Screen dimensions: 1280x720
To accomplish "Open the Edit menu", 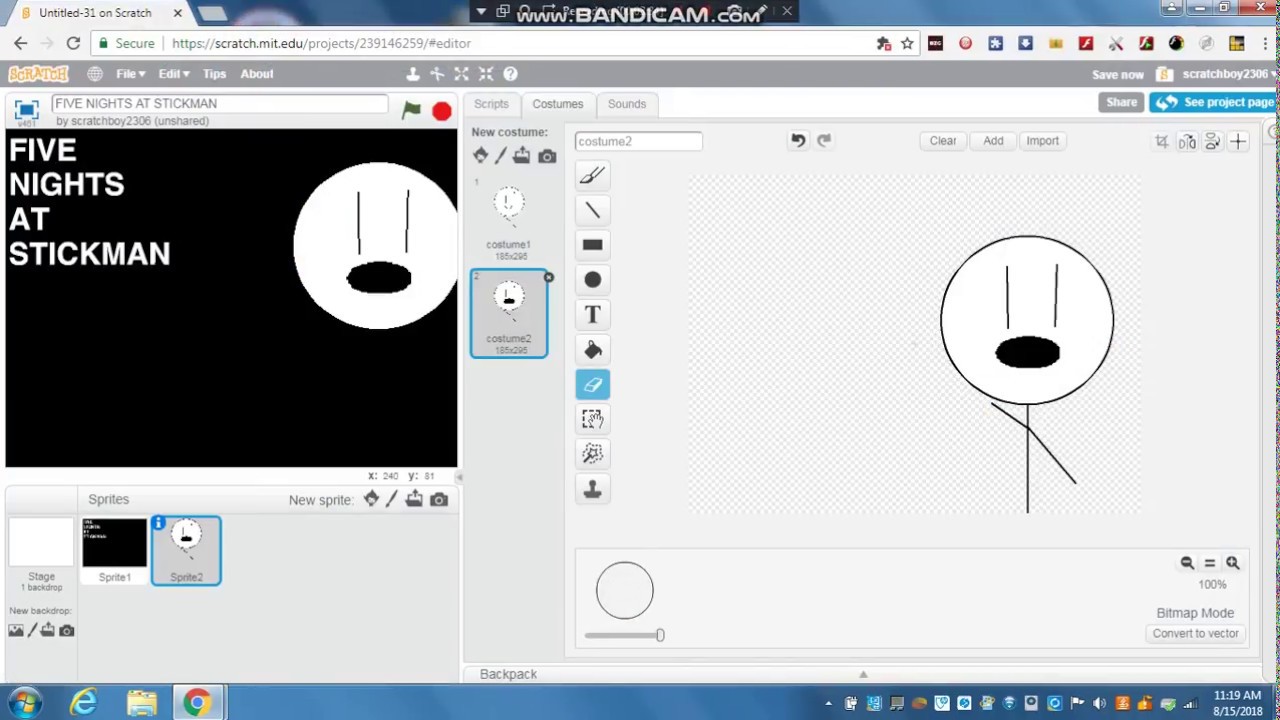I will pyautogui.click(x=173, y=74).
